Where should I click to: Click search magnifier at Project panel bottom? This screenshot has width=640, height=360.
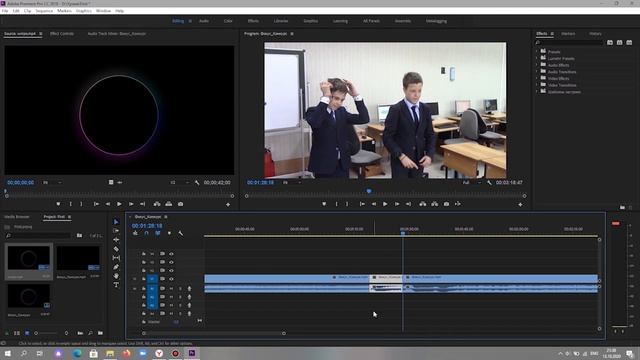(90, 333)
